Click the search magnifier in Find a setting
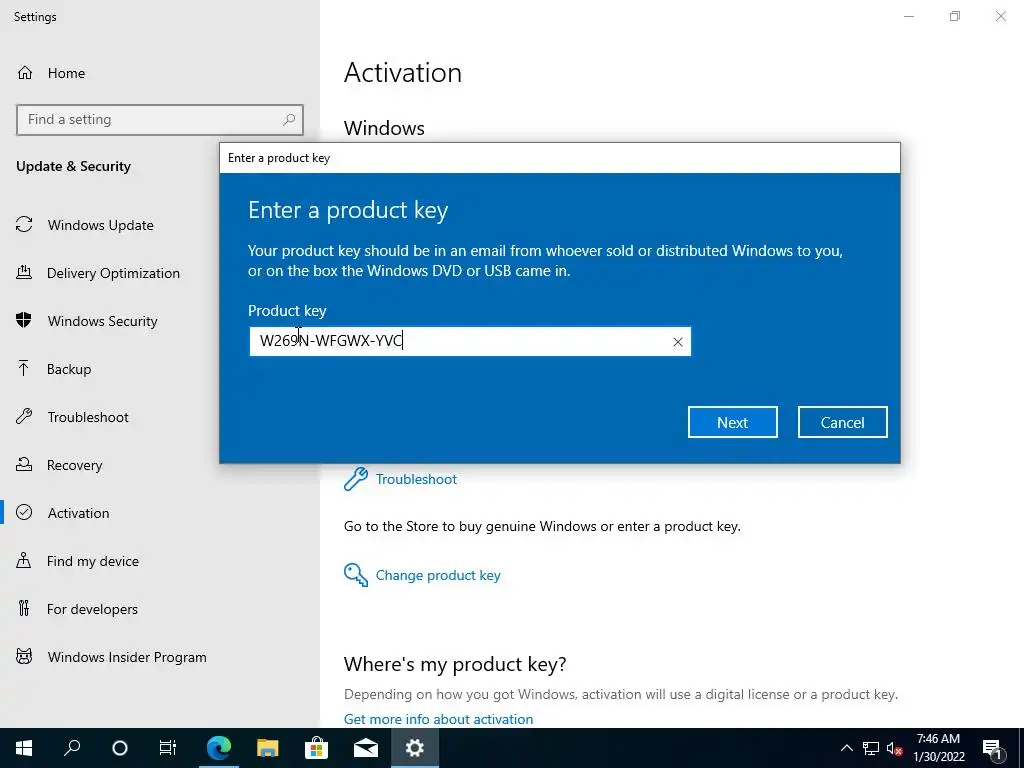 pyautogui.click(x=289, y=120)
